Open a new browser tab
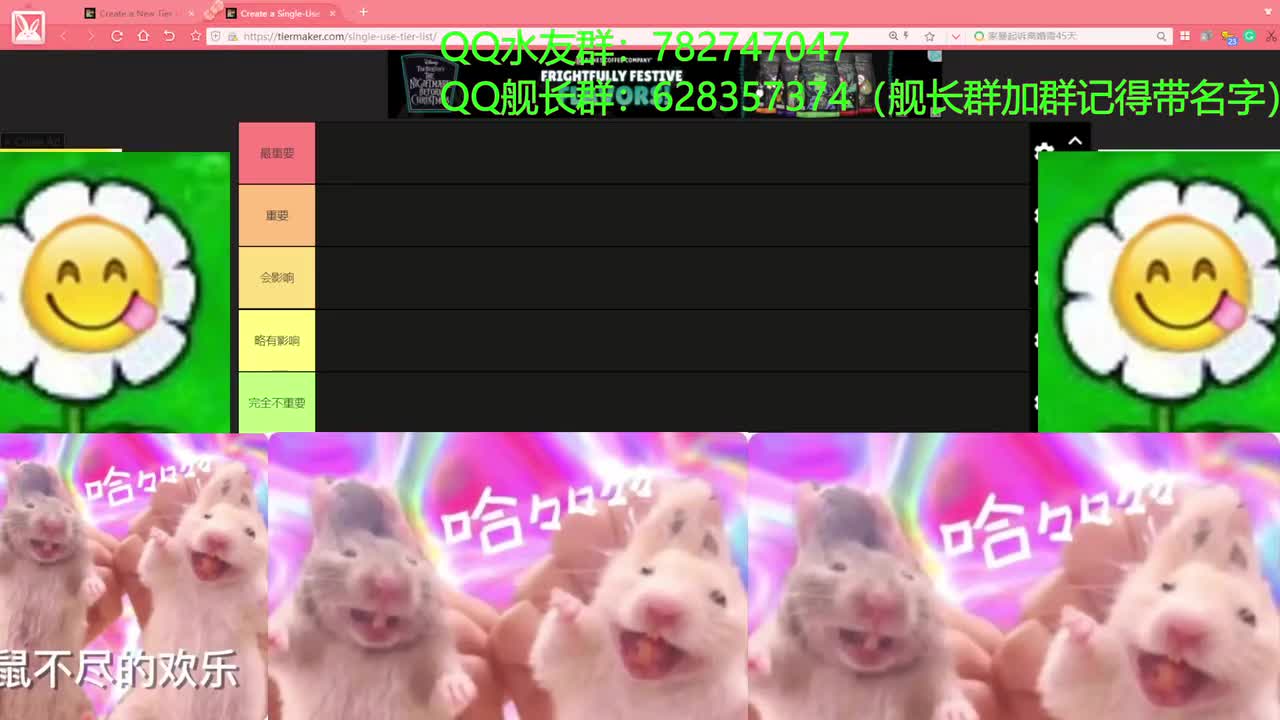 pyautogui.click(x=363, y=12)
